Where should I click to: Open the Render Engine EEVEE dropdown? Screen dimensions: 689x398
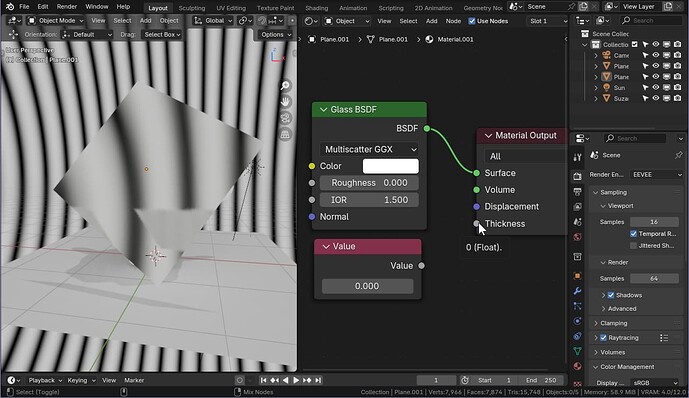coord(657,175)
